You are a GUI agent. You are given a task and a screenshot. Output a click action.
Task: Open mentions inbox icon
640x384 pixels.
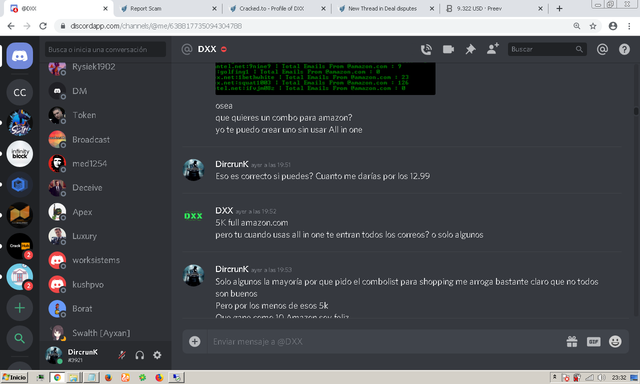[602, 49]
